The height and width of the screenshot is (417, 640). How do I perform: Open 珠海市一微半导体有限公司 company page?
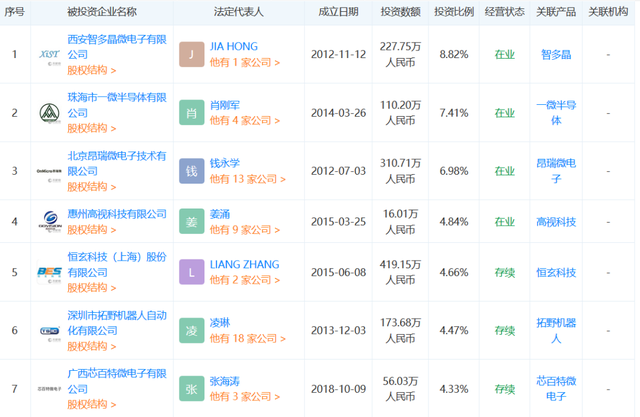click(117, 105)
